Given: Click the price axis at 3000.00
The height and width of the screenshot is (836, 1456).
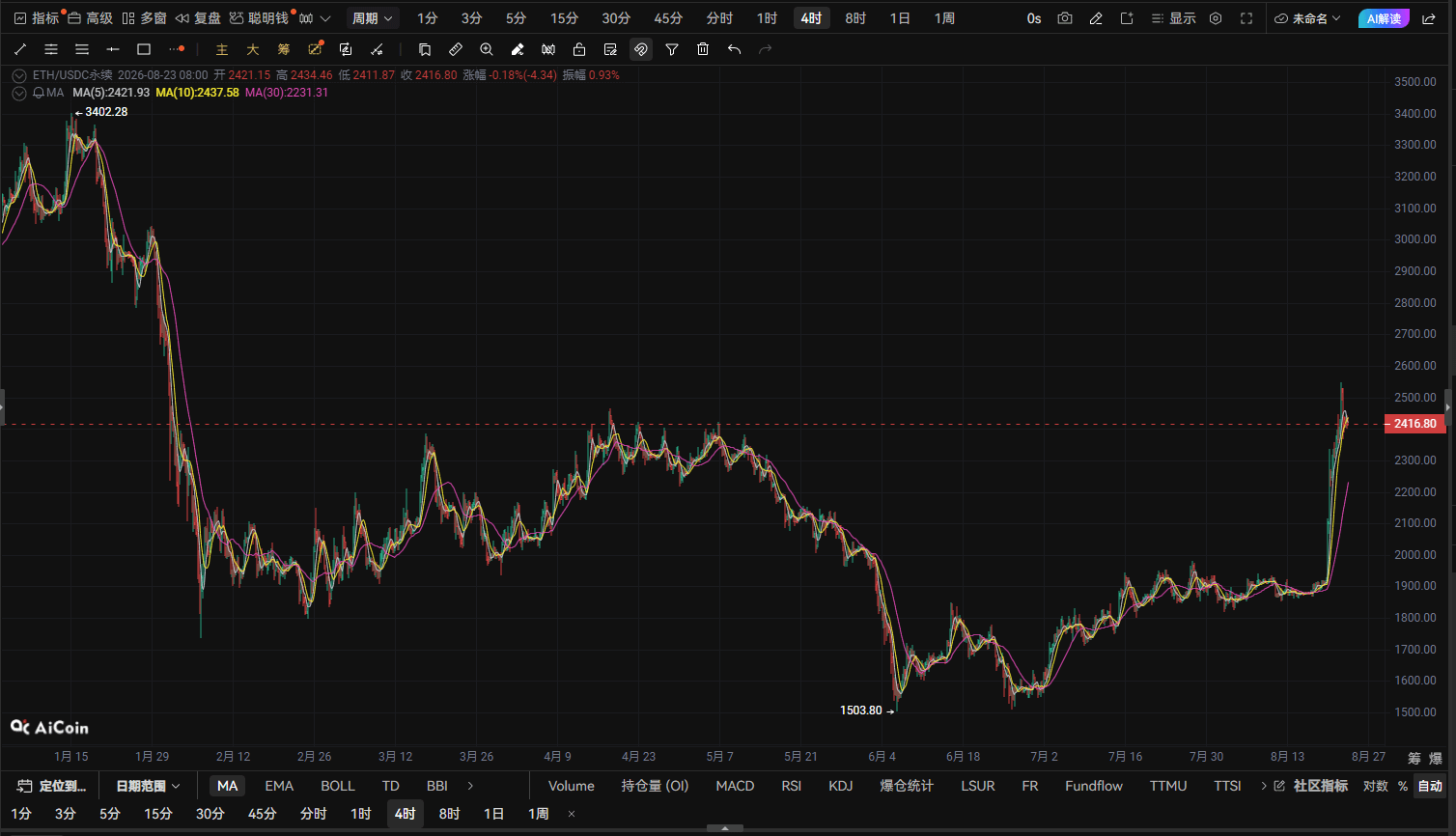Looking at the screenshot, I should (1415, 239).
